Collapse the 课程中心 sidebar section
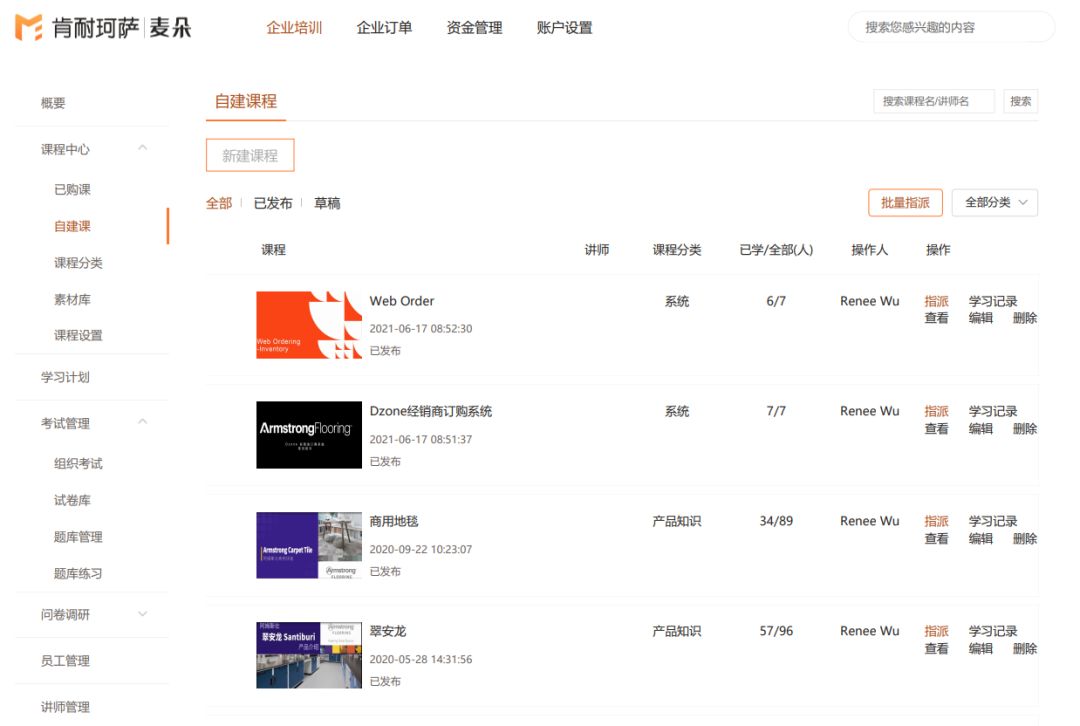Viewport: 1080px width, 726px height. click(x=142, y=149)
